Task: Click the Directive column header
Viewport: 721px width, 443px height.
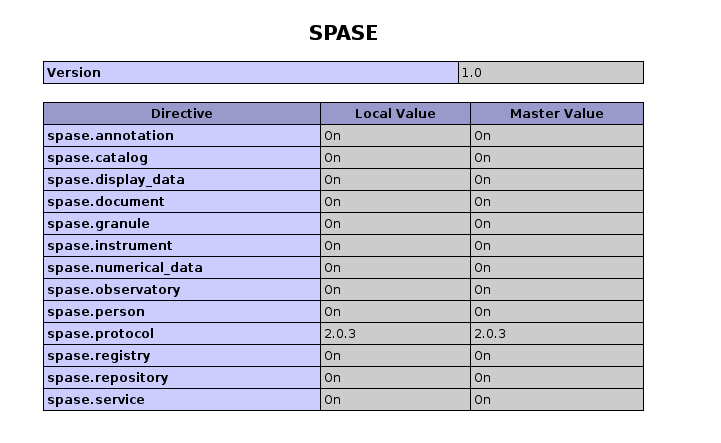Action: (x=181, y=113)
